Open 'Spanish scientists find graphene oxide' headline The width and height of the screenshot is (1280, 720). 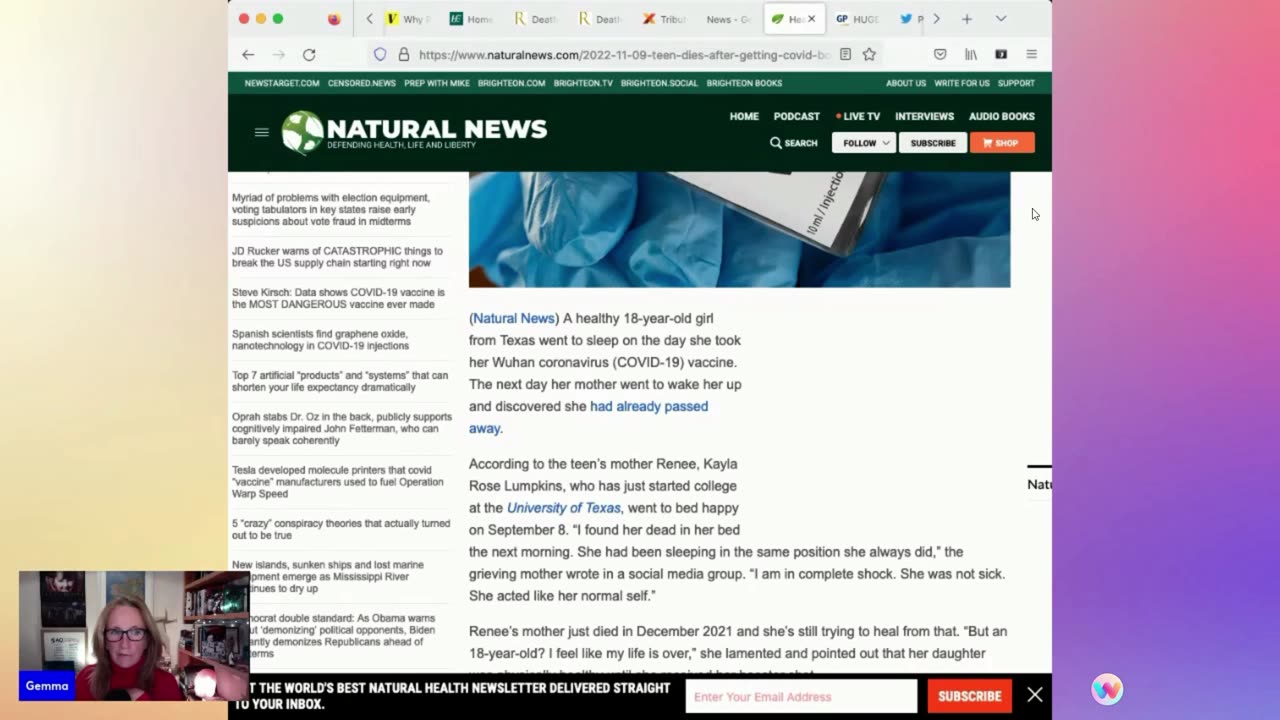click(320, 340)
